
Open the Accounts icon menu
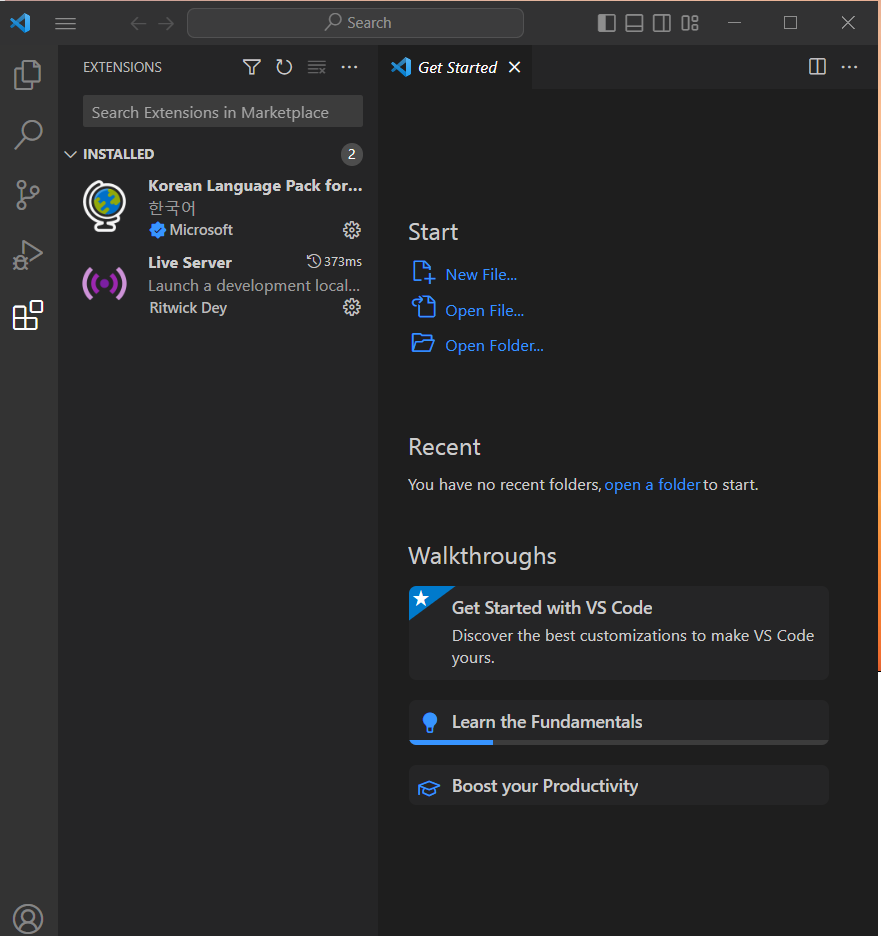click(27, 919)
